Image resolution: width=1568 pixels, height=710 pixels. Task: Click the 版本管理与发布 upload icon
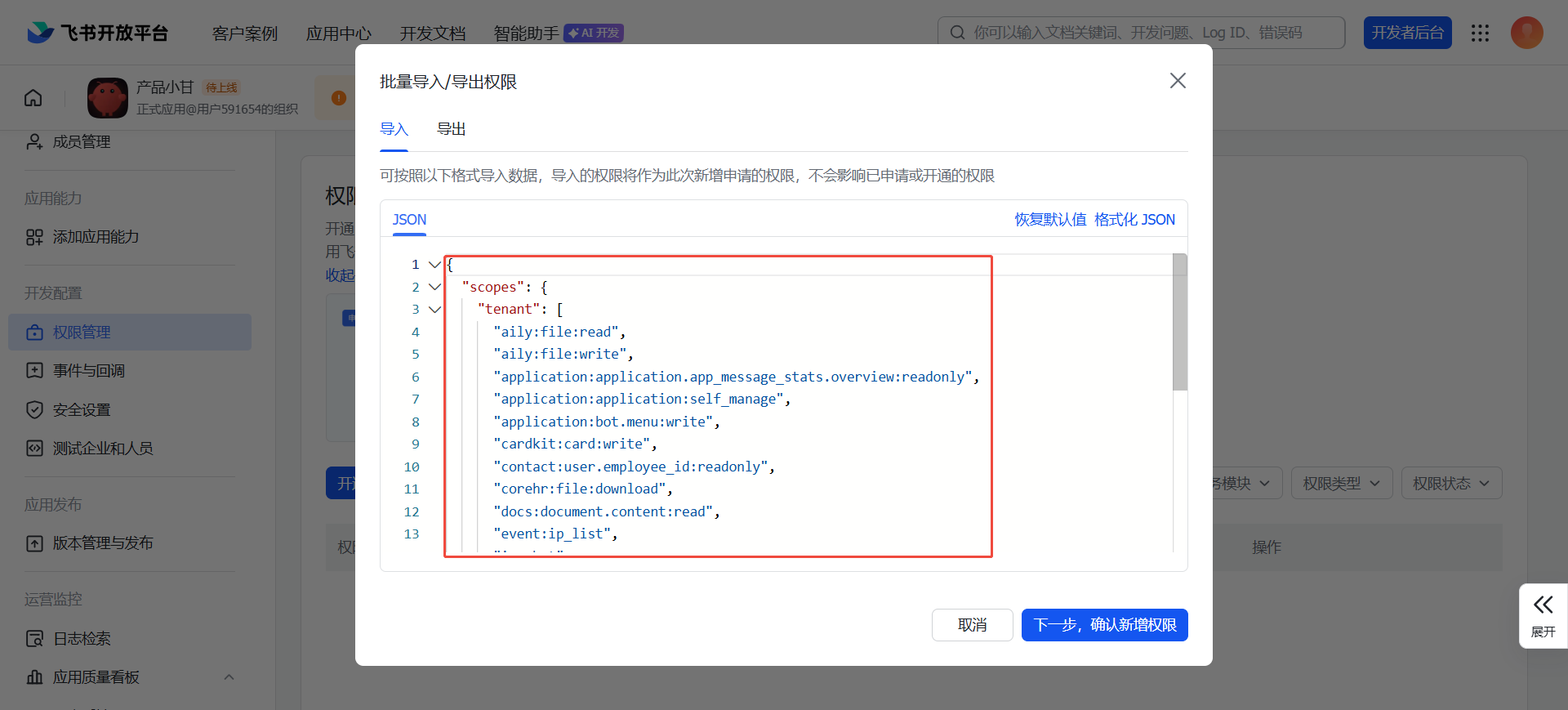pyautogui.click(x=34, y=543)
